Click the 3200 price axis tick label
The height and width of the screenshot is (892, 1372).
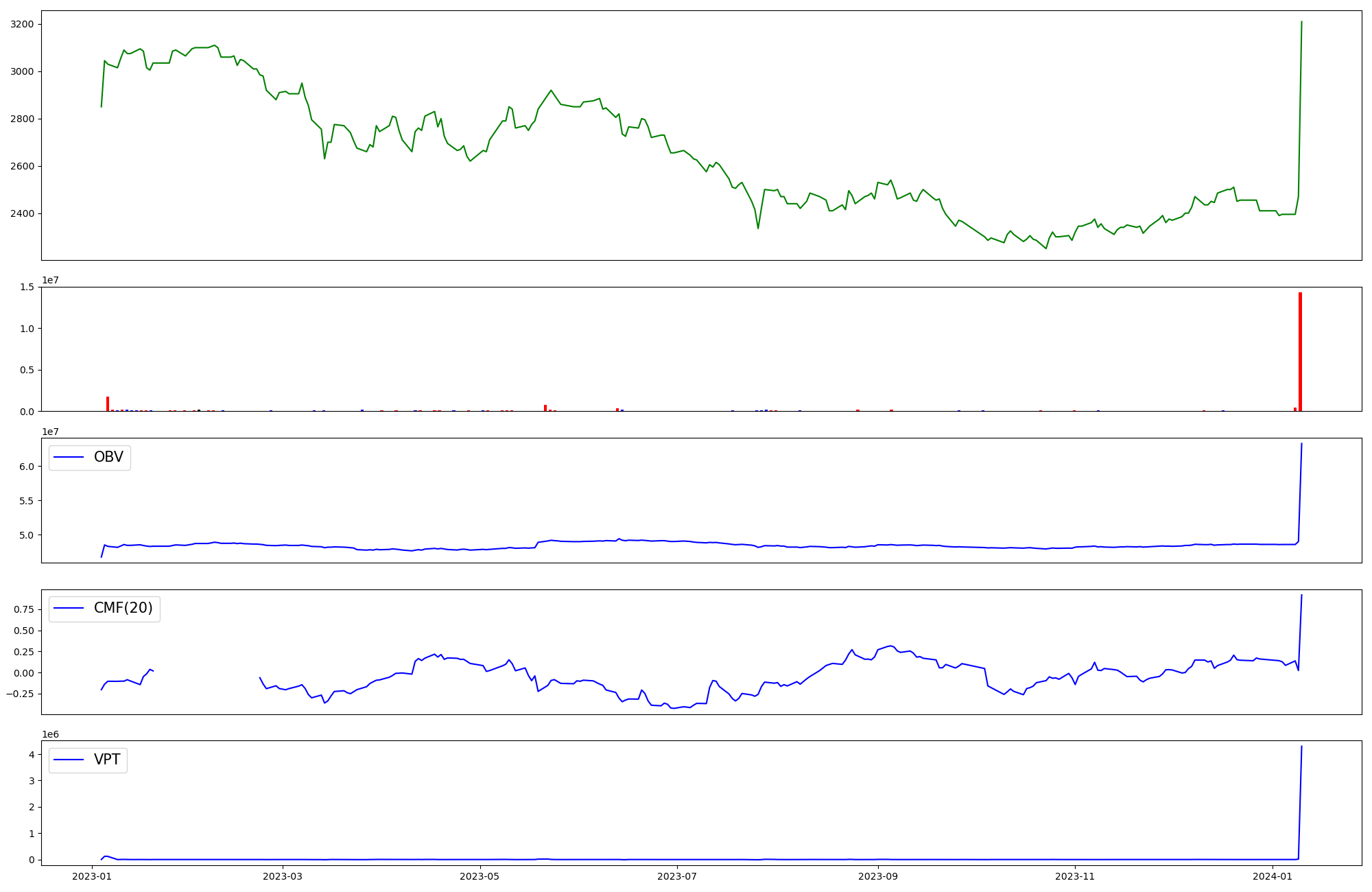point(22,25)
